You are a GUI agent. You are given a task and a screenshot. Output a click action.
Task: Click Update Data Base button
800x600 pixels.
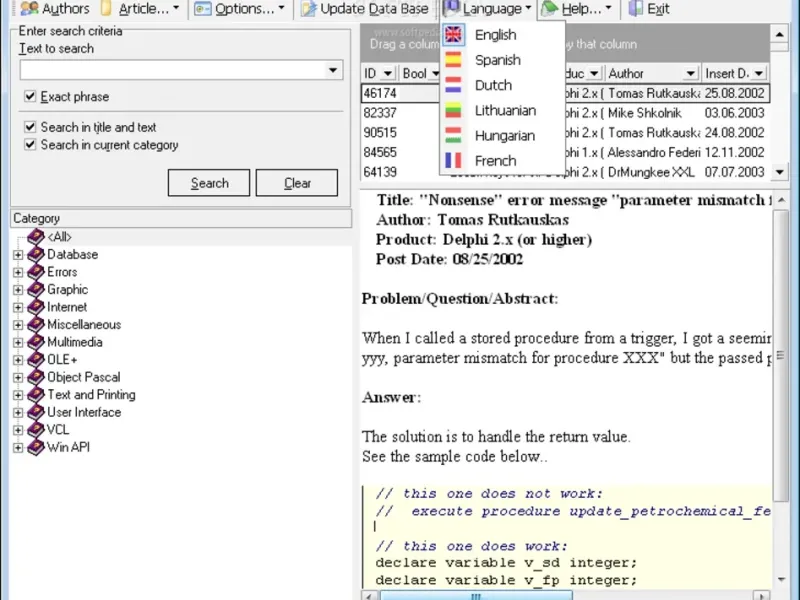[x=364, y=8]
